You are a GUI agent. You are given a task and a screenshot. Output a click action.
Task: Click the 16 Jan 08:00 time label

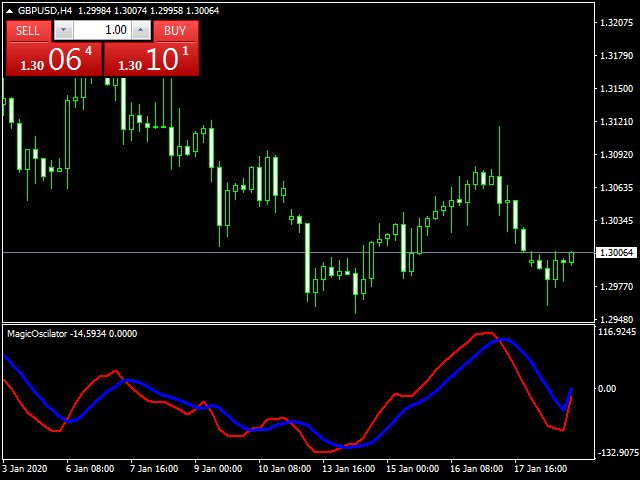[x=476, y=469]
